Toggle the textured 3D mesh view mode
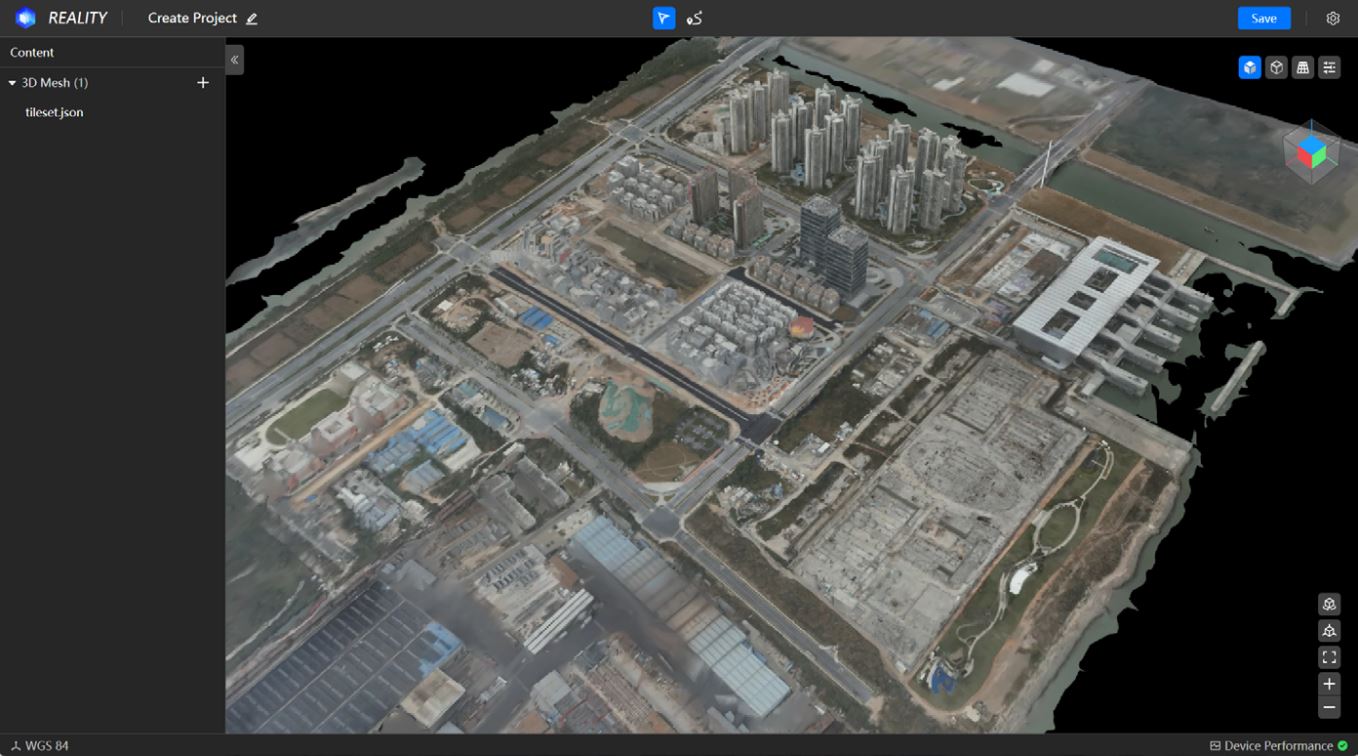Screen dimensions: 1358x756 click(x=1249, y=67)
